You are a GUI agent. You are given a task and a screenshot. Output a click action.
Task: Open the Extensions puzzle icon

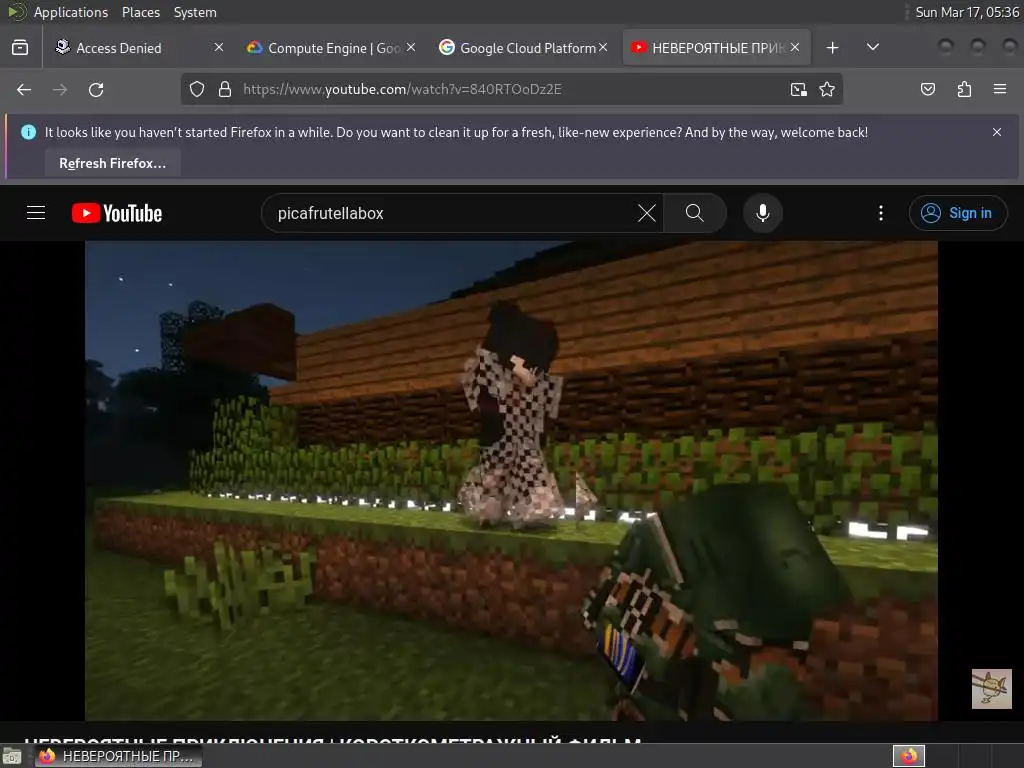pyautogui.click(x=964, y=89)
